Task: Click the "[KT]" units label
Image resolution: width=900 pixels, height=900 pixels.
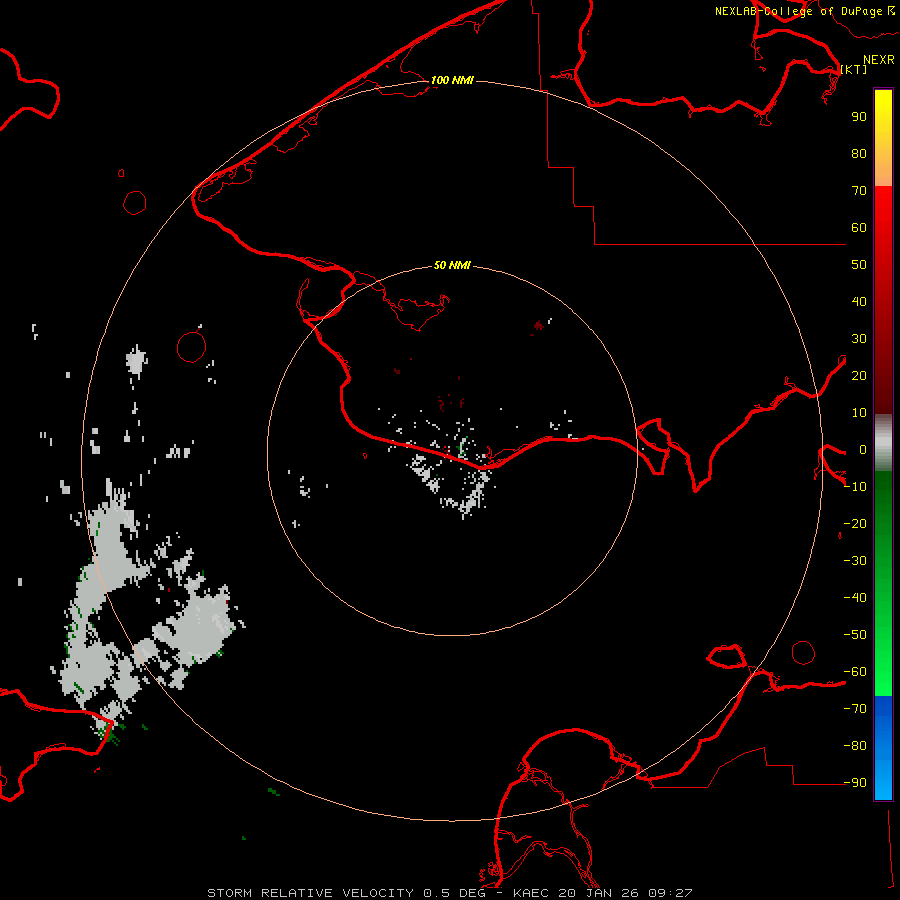Action: point(854,69)
